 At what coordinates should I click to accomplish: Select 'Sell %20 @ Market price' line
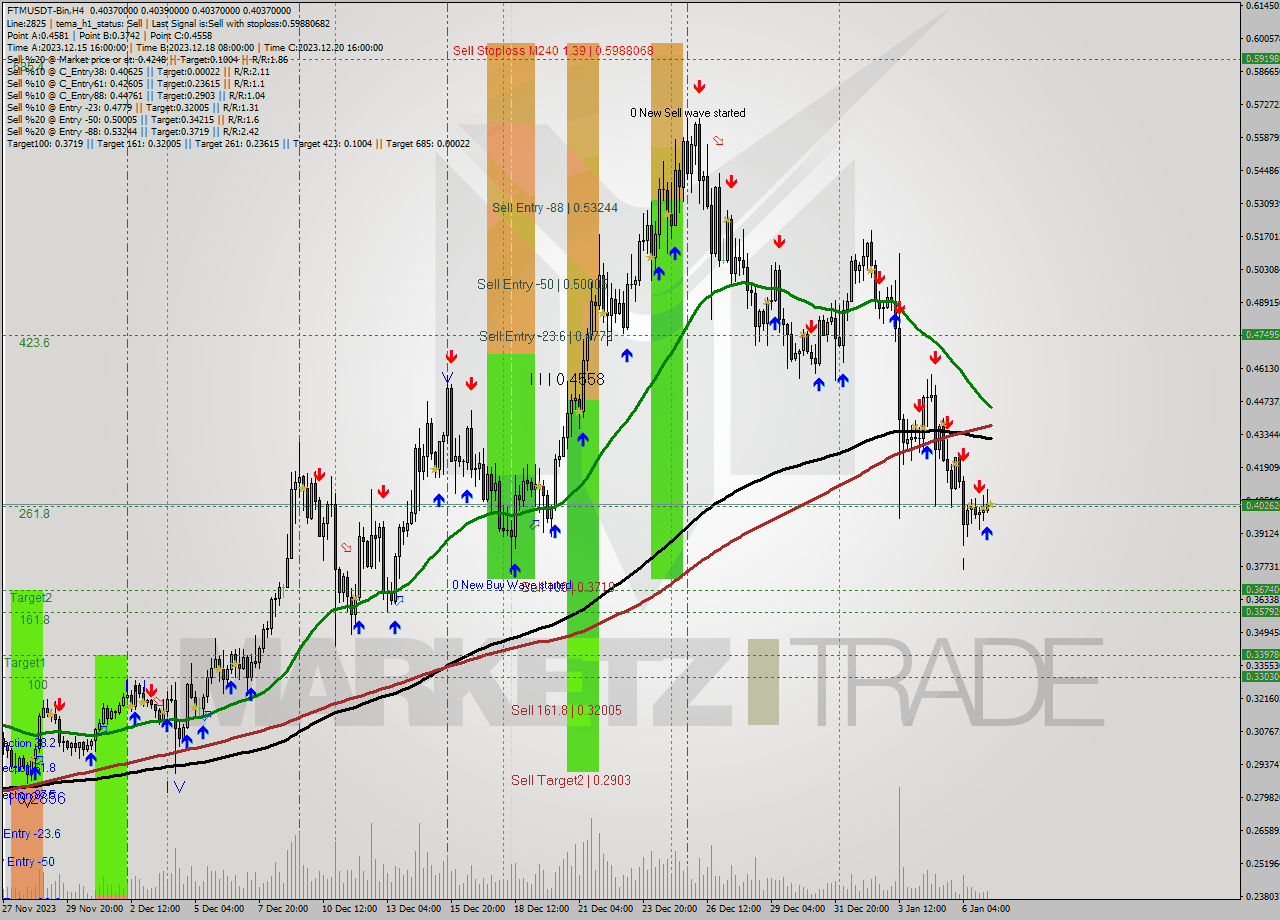(147, 59)
